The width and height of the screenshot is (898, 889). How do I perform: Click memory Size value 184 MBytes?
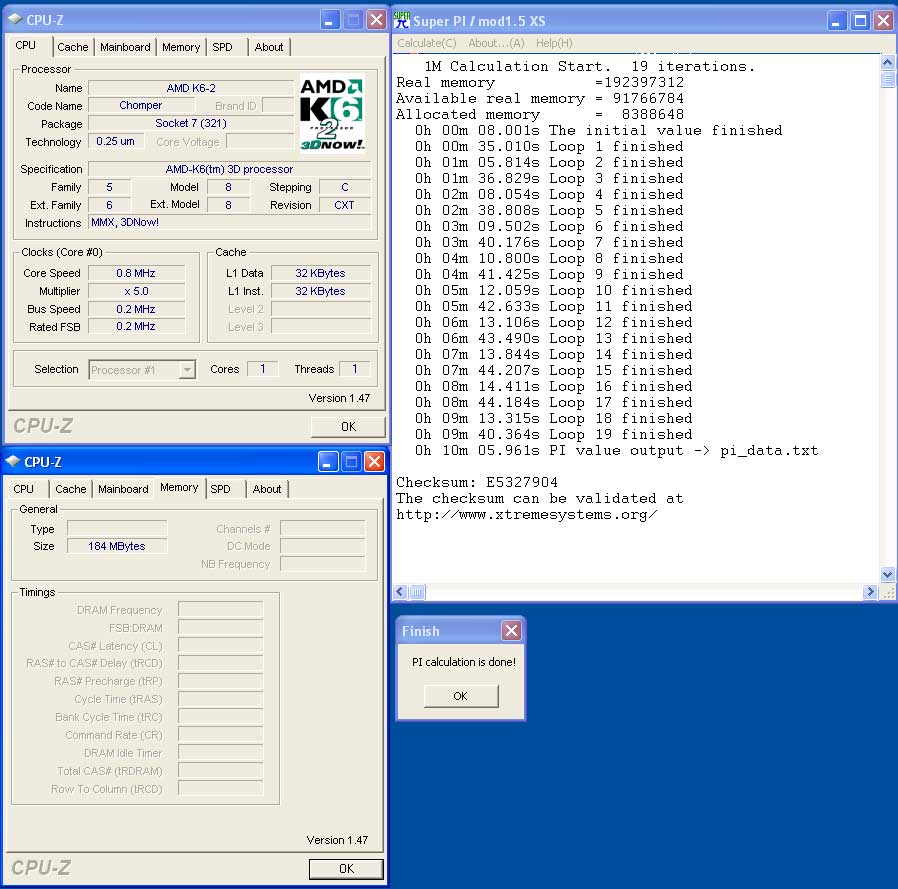click(x=117, y=546)
